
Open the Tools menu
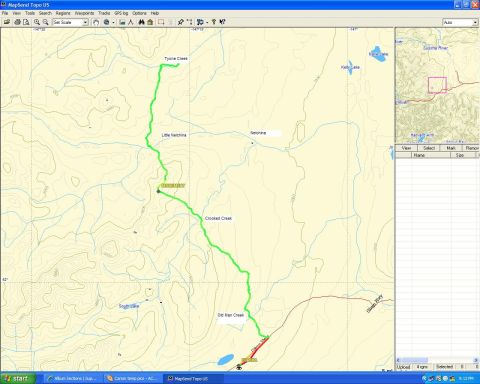tap(30, 13)
